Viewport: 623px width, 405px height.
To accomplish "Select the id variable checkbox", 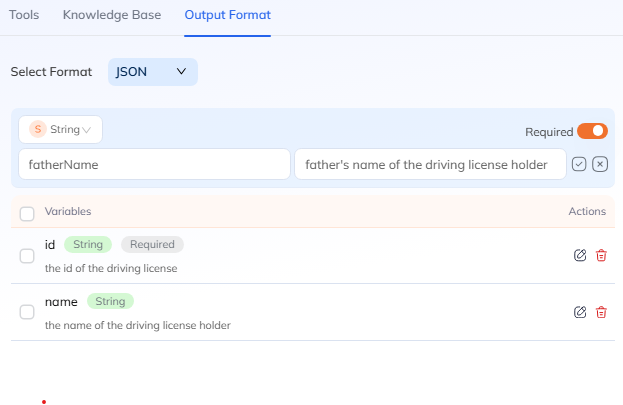I will pos(27,256).
